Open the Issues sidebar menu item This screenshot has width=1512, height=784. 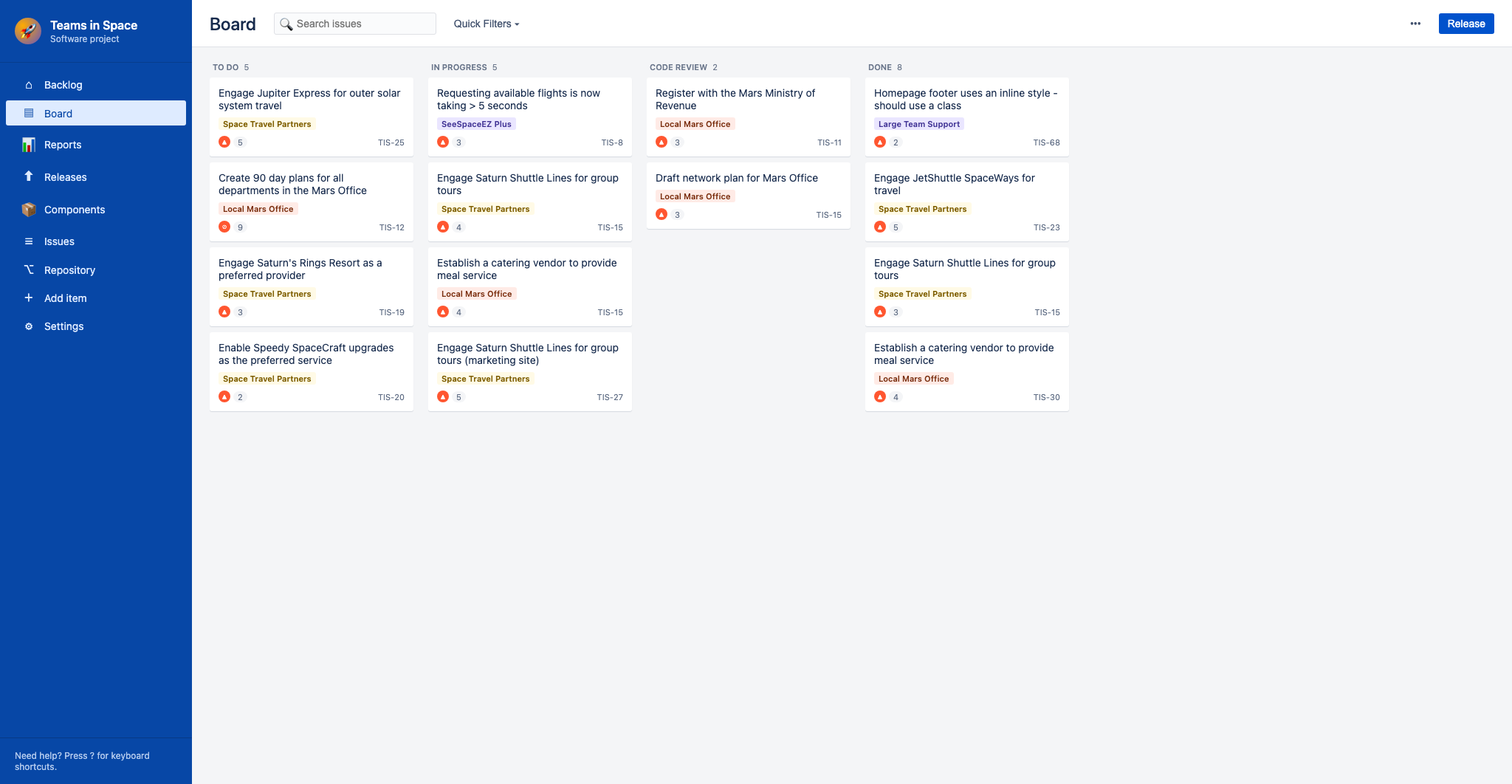59,241
